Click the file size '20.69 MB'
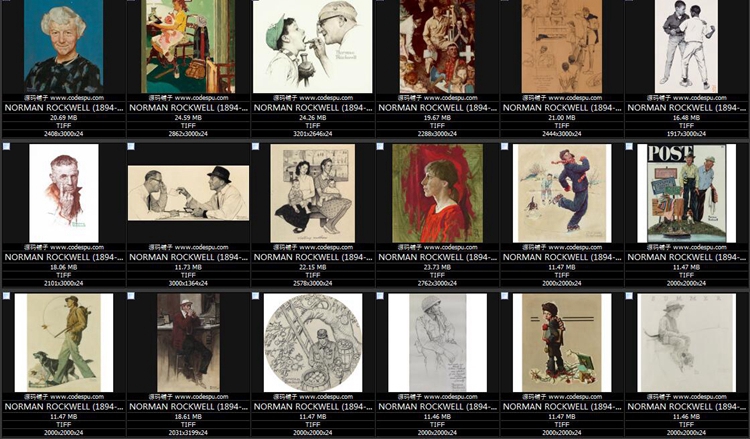This screenshot has width=750, height=439. point(64,118)
